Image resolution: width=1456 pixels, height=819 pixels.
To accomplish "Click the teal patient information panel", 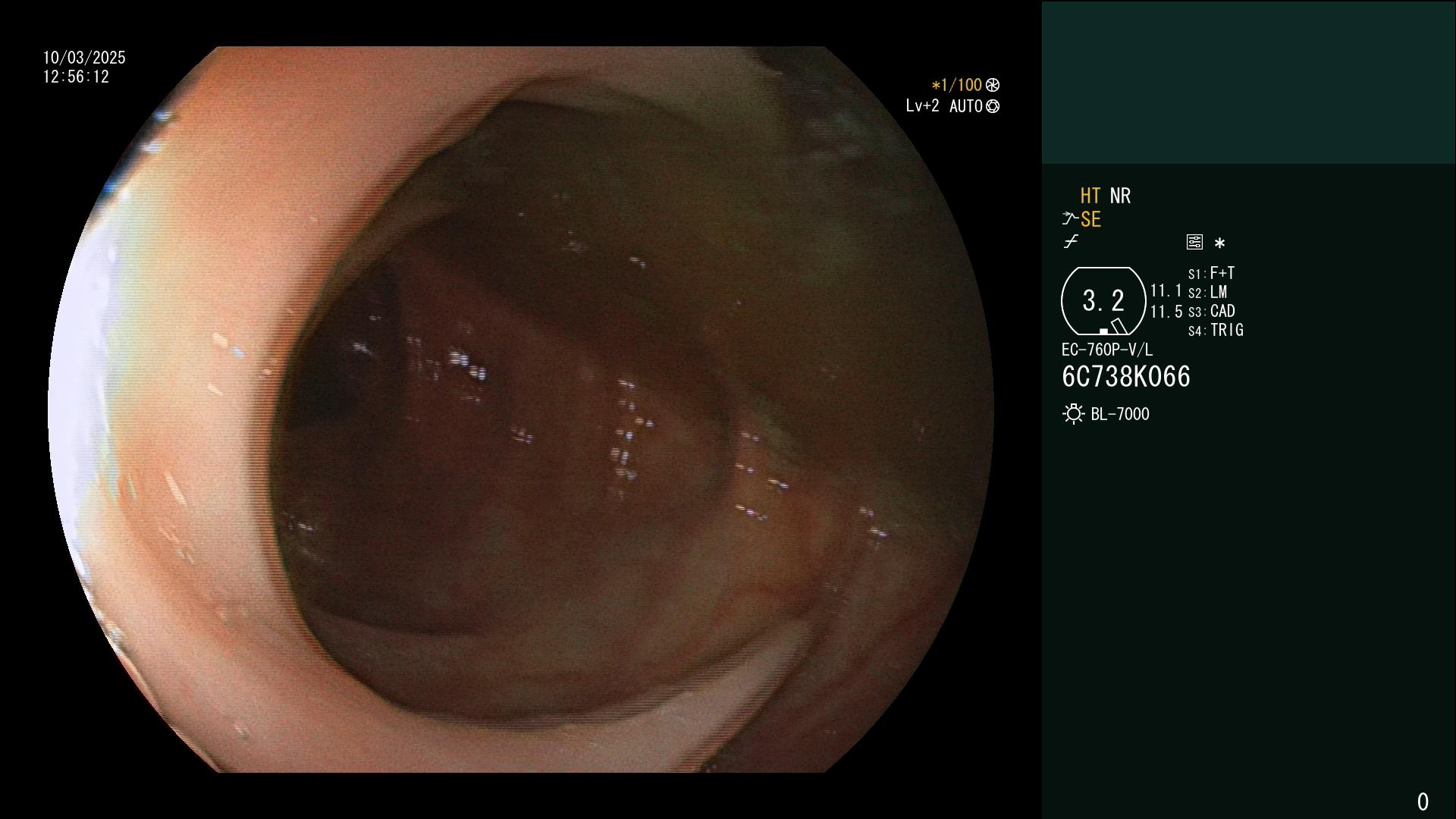I will tap(1248, 82).
